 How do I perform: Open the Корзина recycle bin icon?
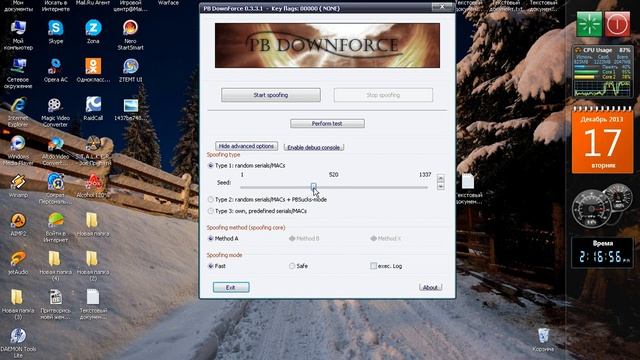pyautogui.click(x=543, y=340)
